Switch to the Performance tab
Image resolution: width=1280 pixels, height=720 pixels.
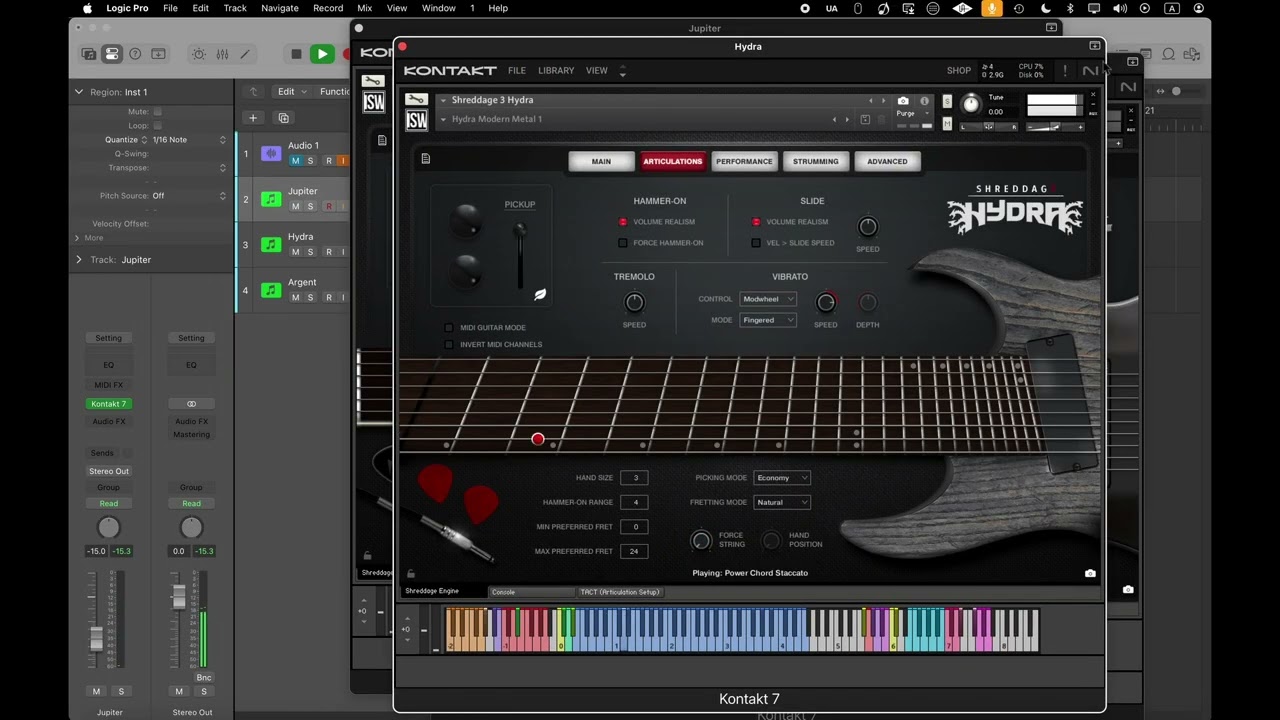[x=744, y=161]
